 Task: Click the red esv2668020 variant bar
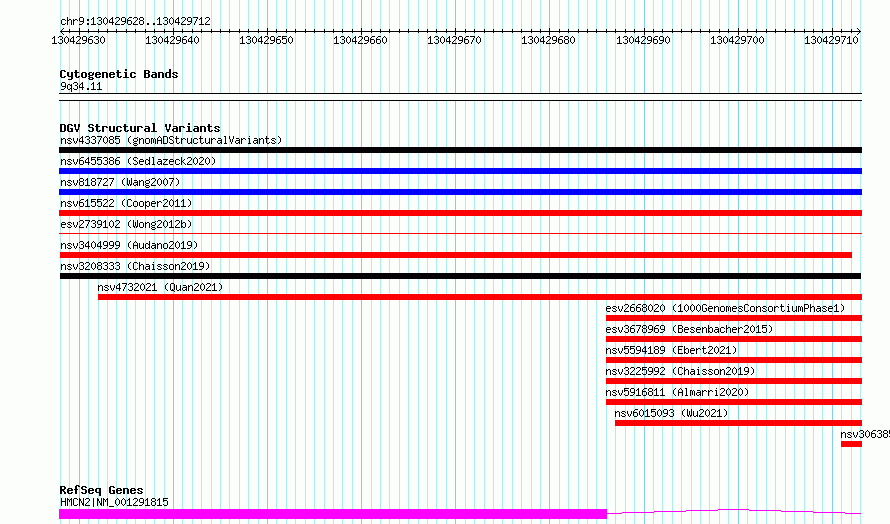[x=734, y=318]
